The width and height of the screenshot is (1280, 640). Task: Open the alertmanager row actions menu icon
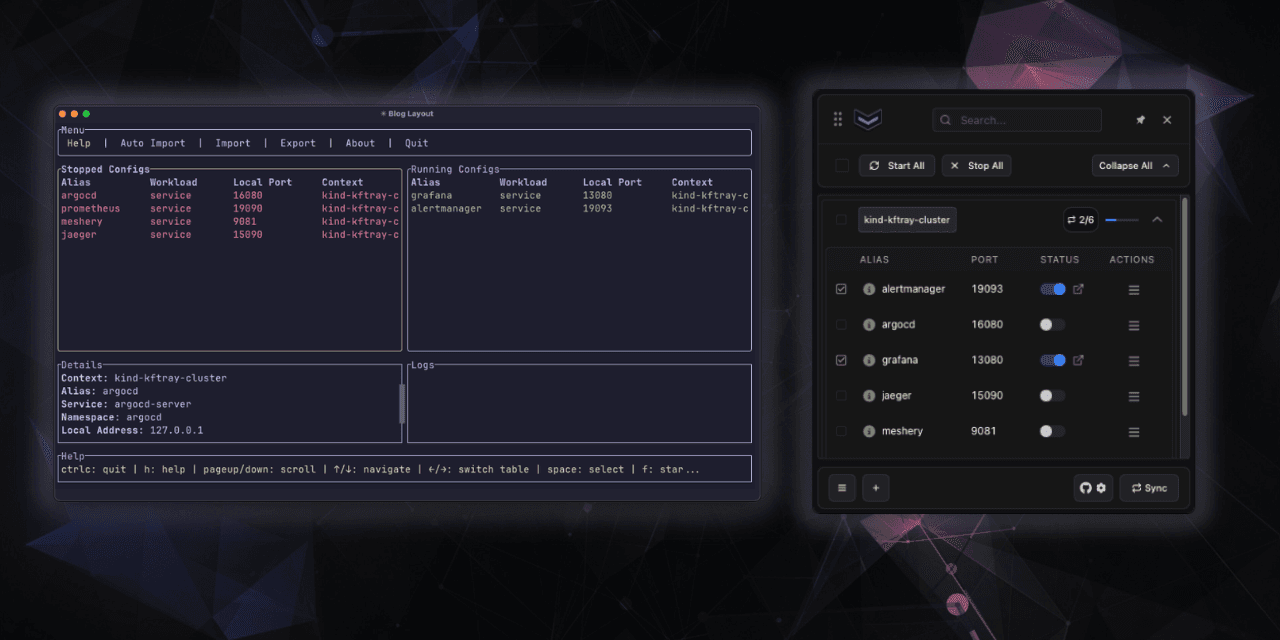click(x=1133, y=289)
